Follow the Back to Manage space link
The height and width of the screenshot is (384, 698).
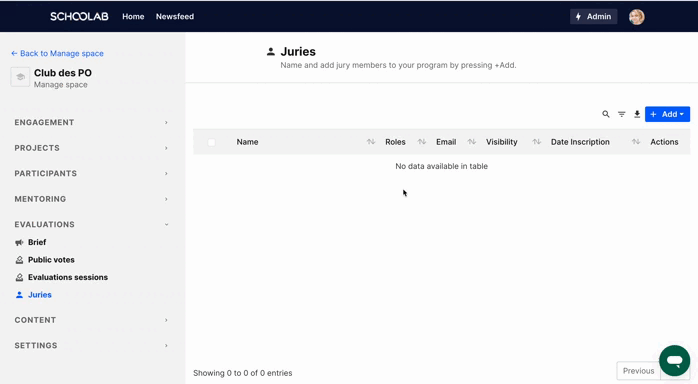(57, 53)
